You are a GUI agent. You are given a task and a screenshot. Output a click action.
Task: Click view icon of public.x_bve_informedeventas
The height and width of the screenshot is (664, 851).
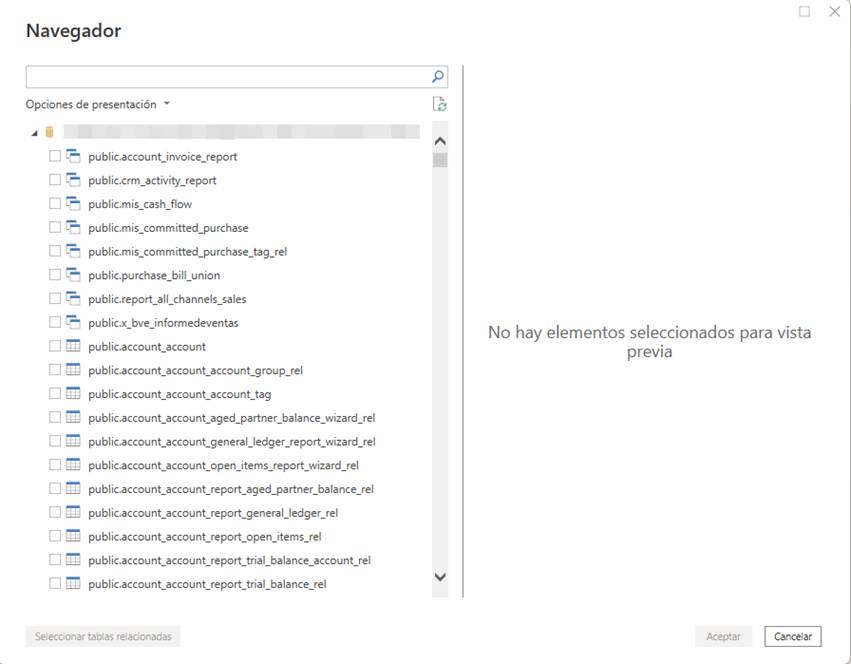(73, 322)
